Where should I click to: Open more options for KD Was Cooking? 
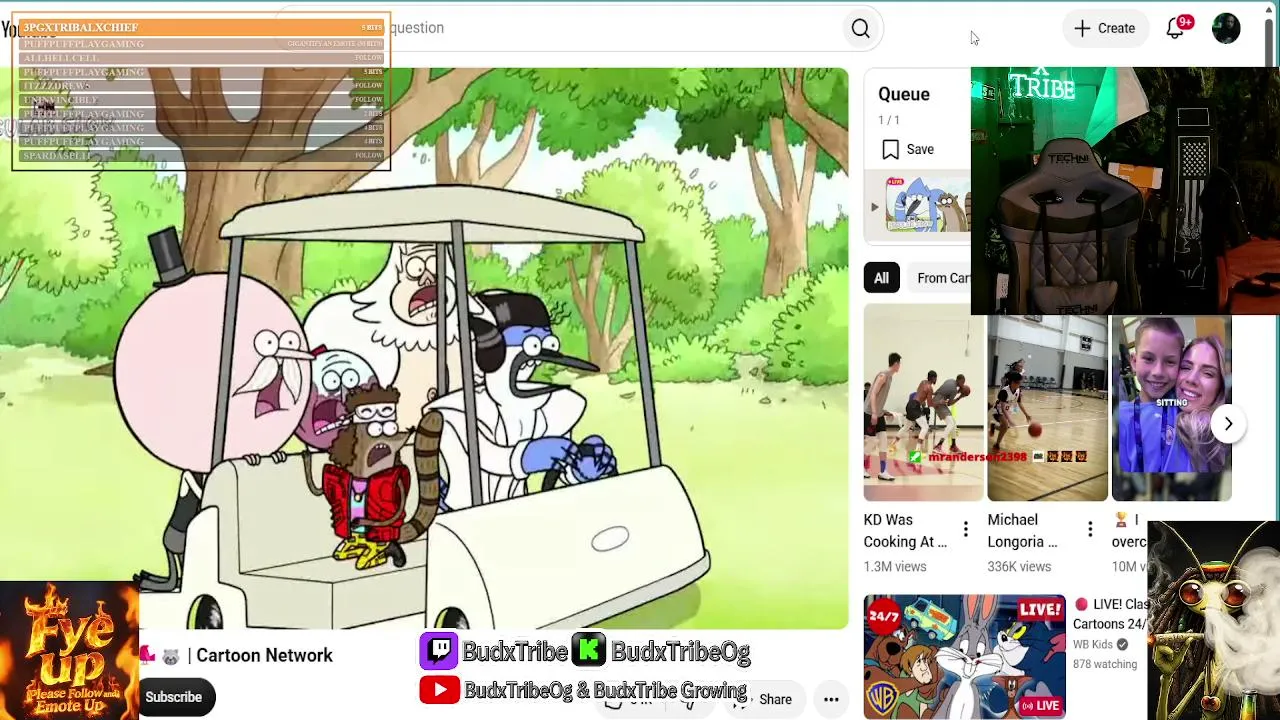[965, 530]
